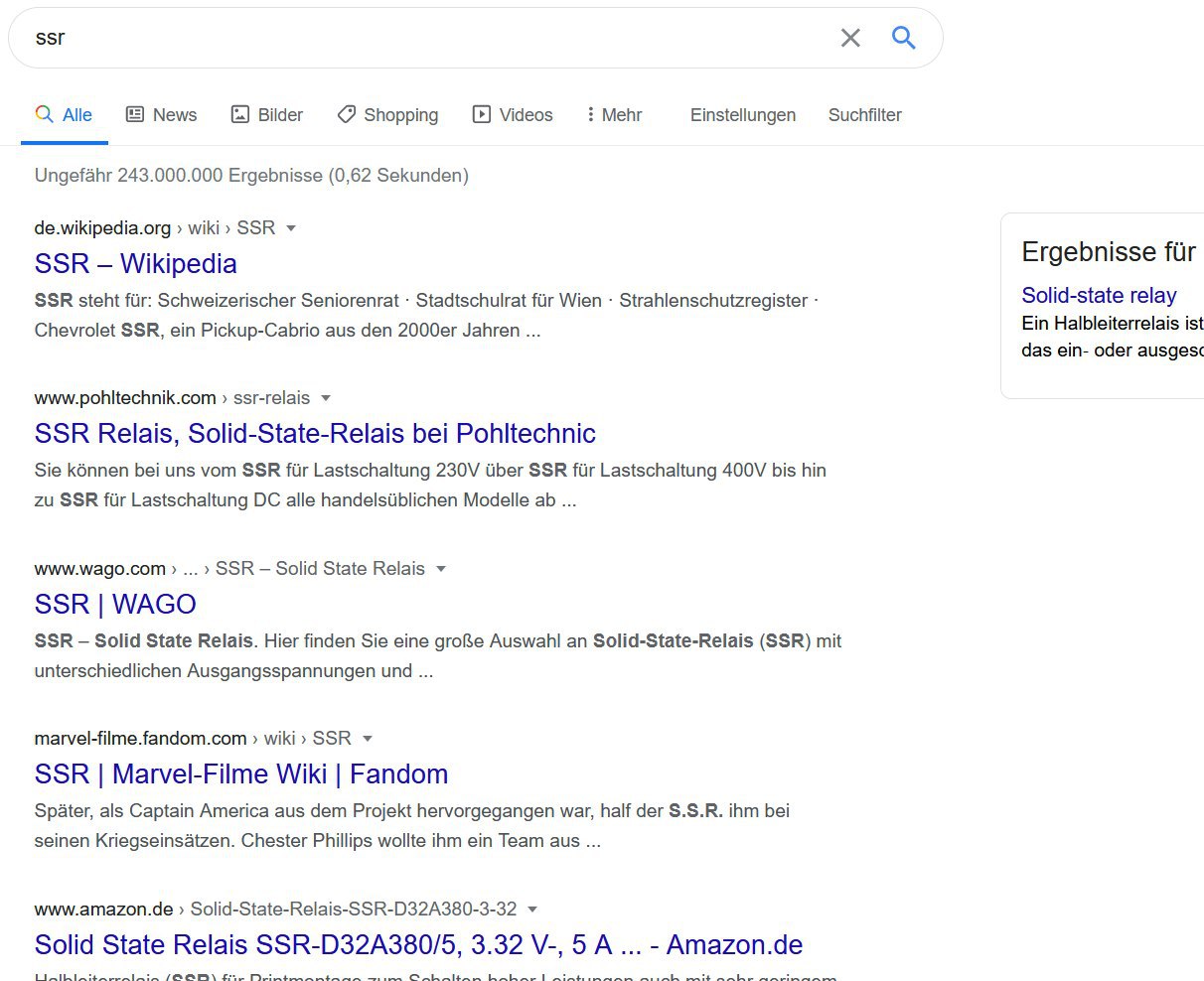The height and width of the screenshot is (981, 1204).
Task: Click the blue magnifier search icon
Action: tap(903, 38)
